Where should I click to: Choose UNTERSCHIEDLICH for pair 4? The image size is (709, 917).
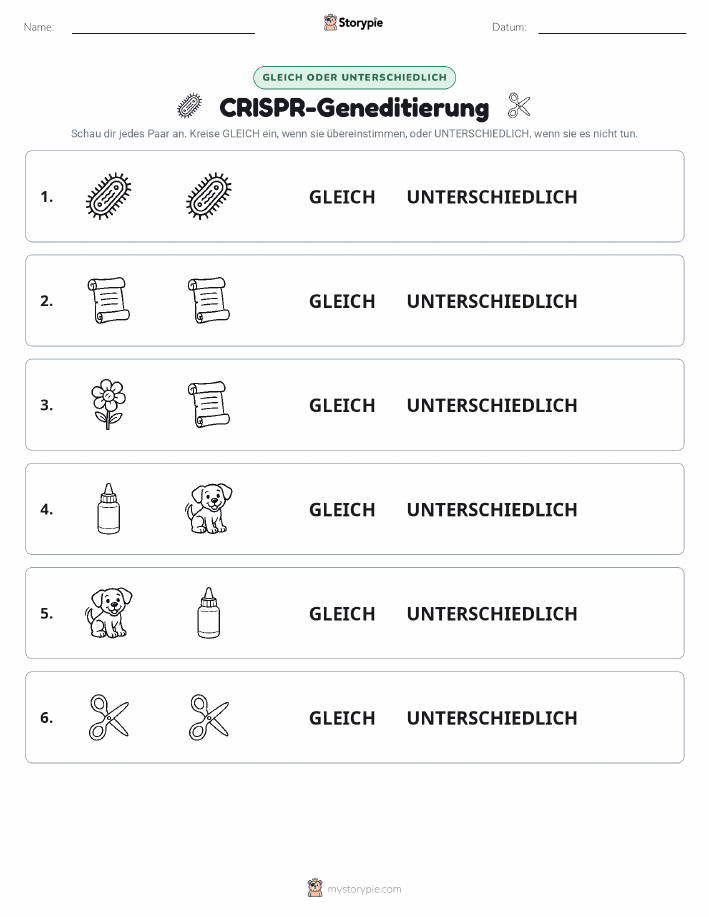pos(492,509)
